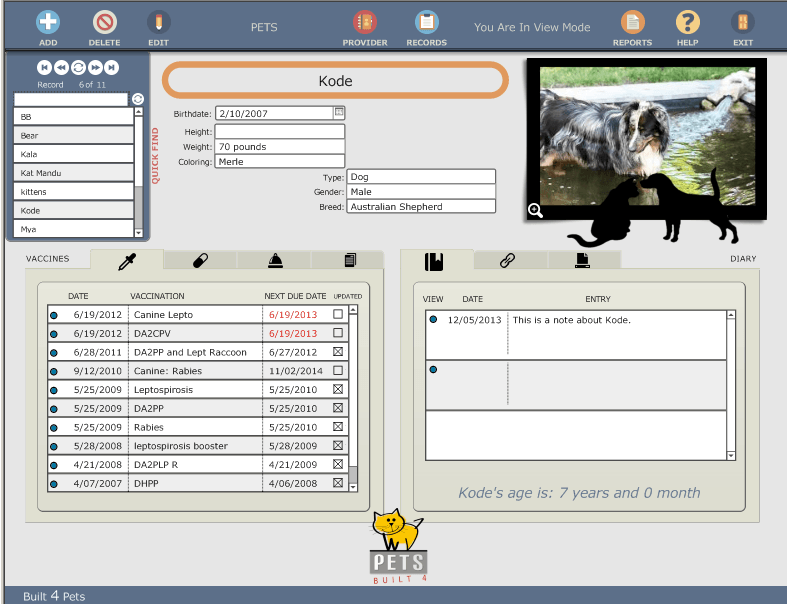
Task: Check the Updated box for Canine Lepto
Action: pyautogui.click(x=338, y=315)
